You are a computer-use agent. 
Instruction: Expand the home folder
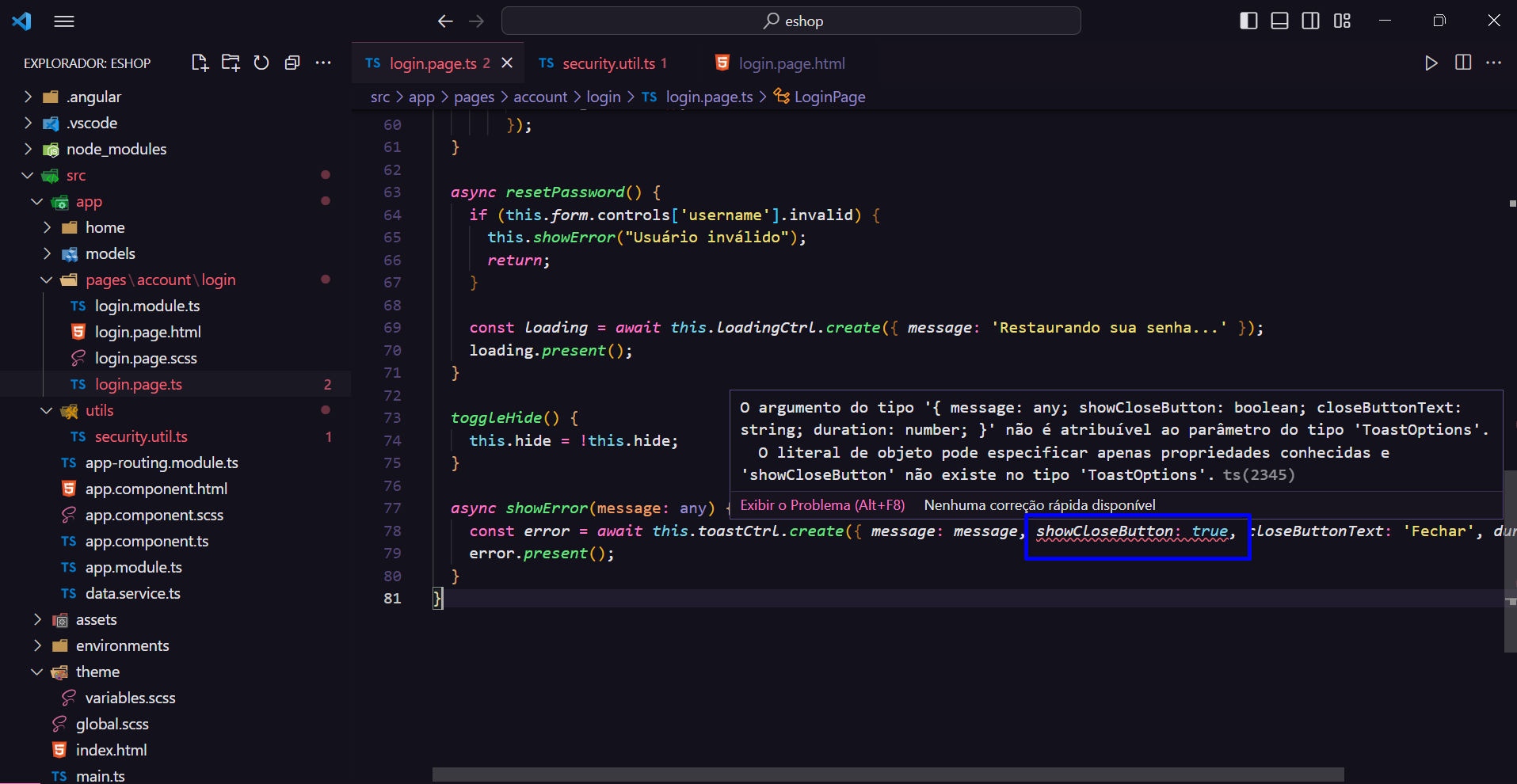coord(47,227)
